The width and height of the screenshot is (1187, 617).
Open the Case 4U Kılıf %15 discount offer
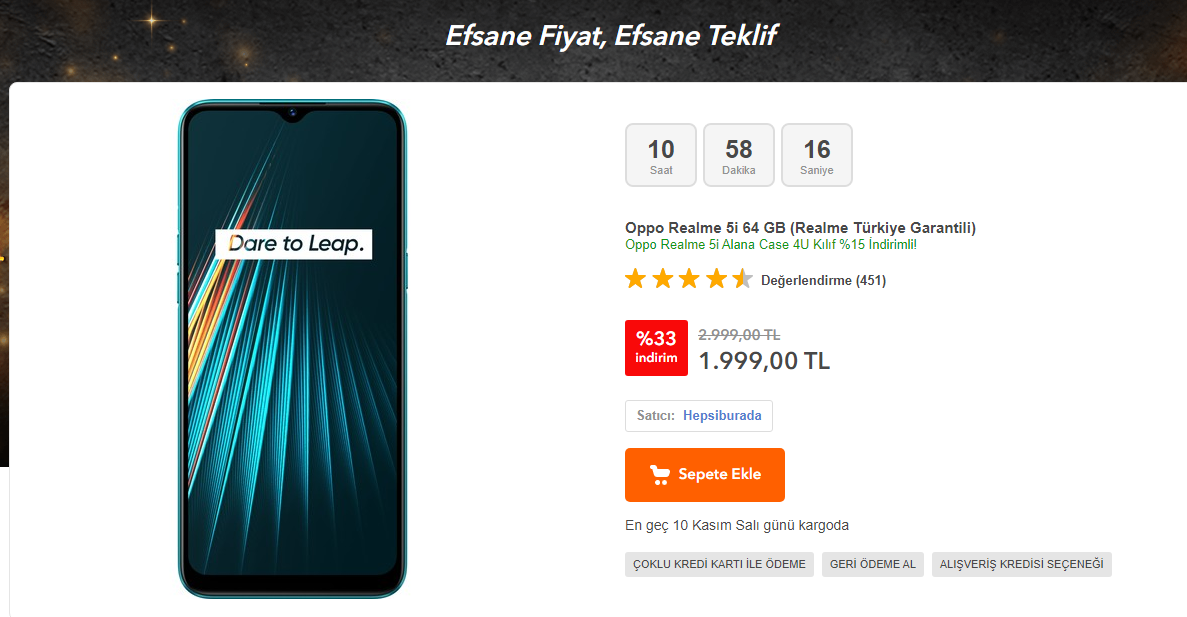(x=771, y=245)
